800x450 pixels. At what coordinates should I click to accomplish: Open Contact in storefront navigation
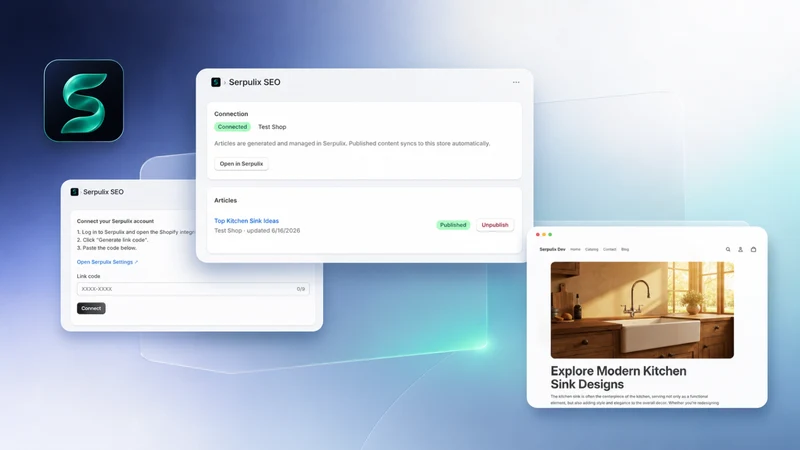point(610,249)
